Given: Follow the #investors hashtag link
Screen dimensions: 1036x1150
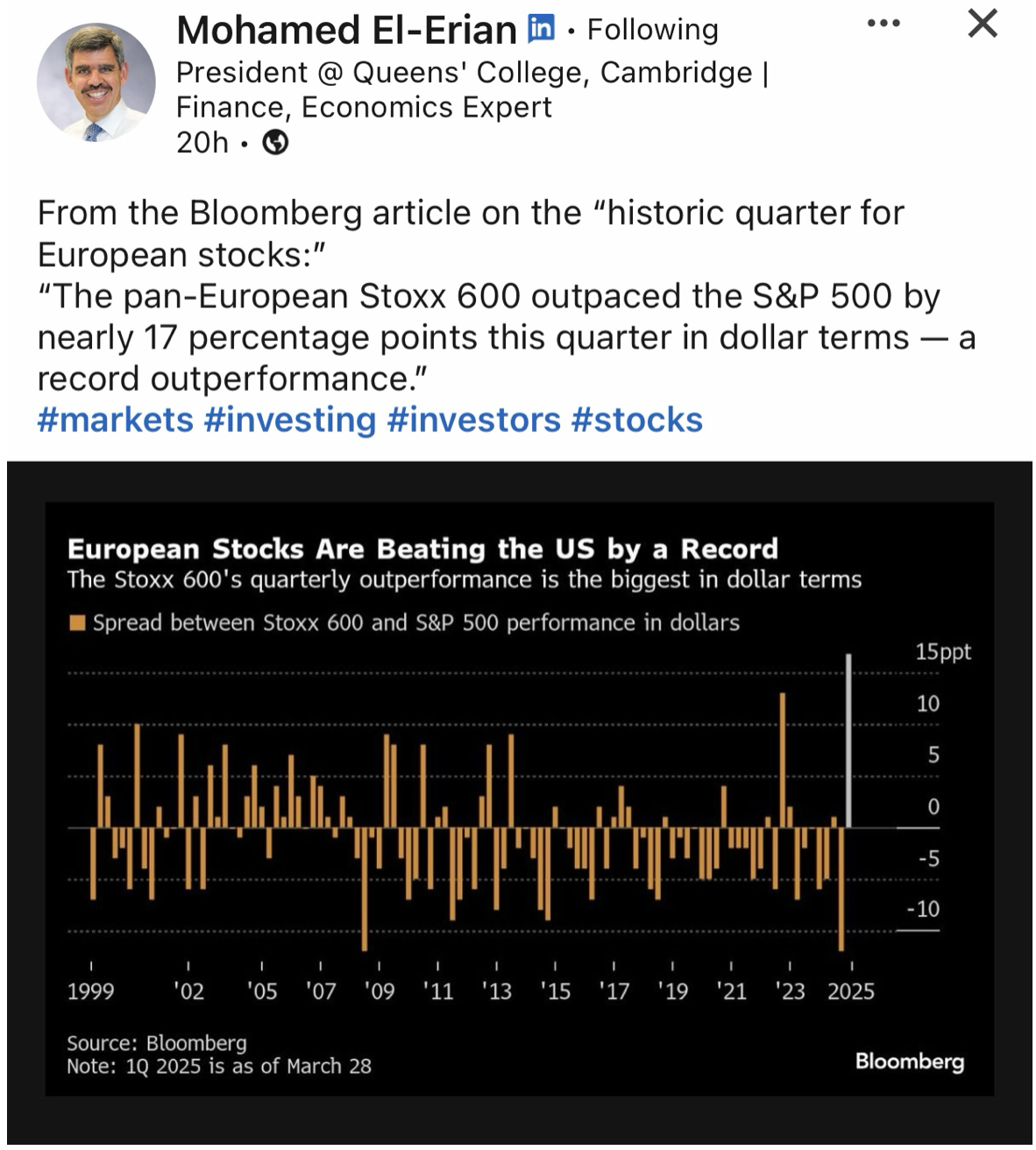Looking at the screenshot, I should tap(473, 420).
